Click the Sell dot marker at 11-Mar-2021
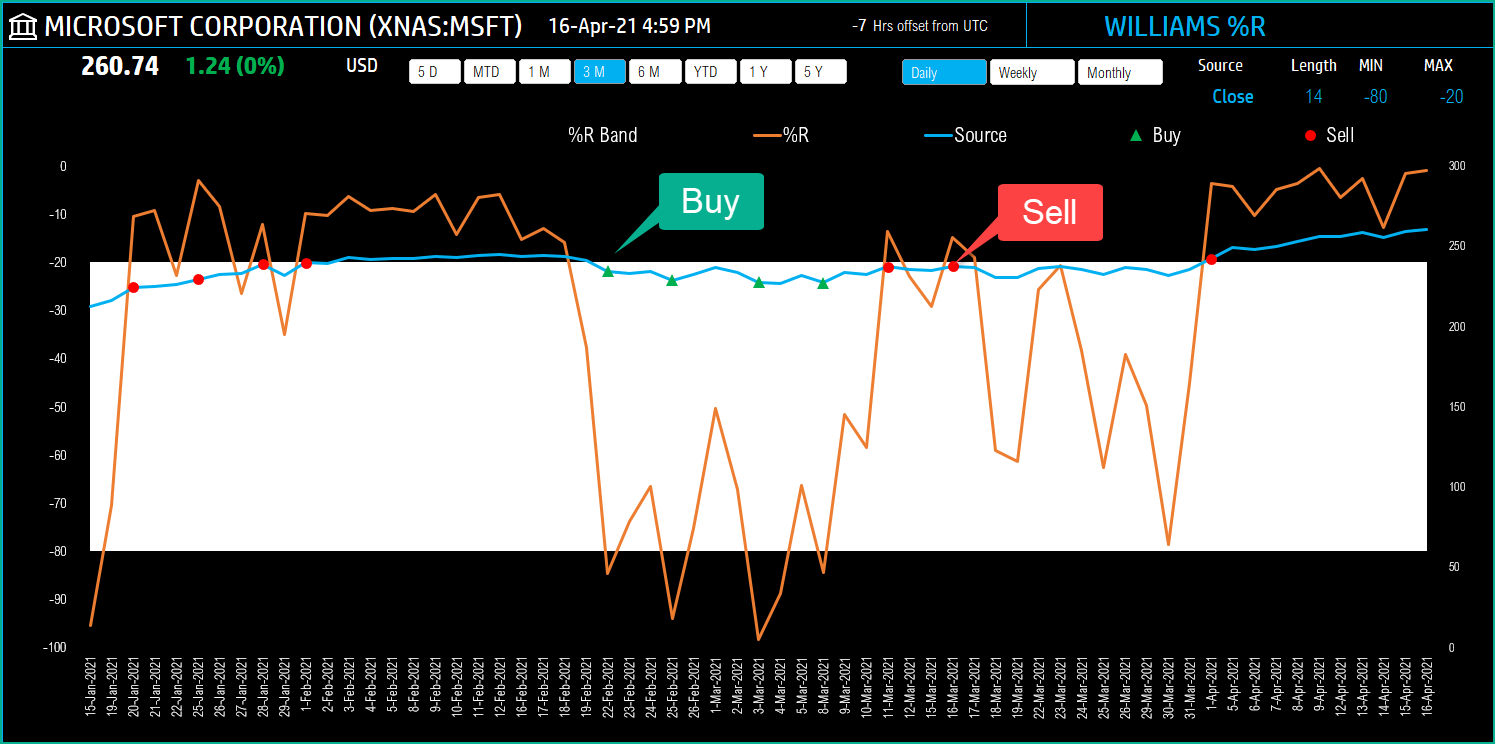 pyautogui.click(x=888, y=267)
